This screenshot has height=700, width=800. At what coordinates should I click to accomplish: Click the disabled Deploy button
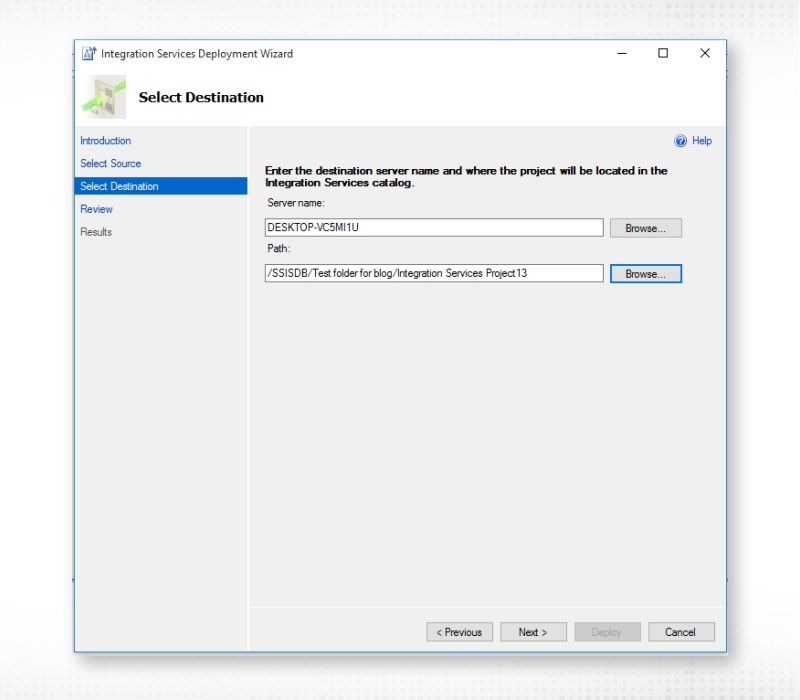(x=607, y=631)
